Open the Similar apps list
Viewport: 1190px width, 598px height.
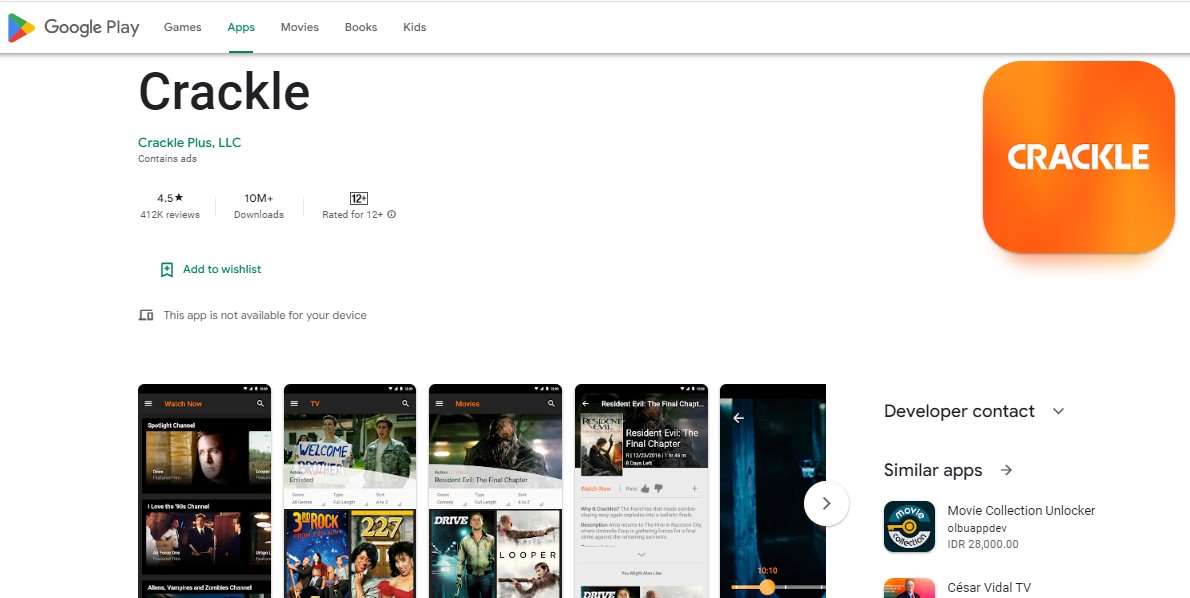(x=948, y=471)
